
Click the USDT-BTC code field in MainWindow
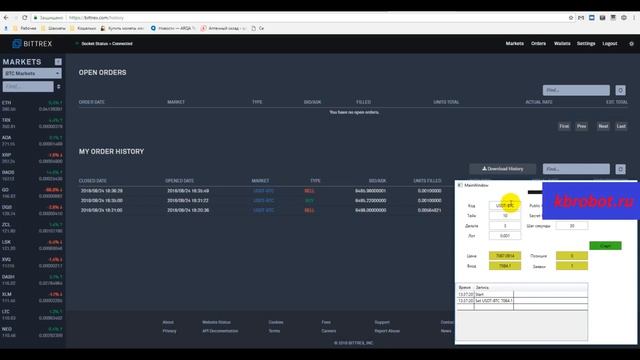coord(505,206)
